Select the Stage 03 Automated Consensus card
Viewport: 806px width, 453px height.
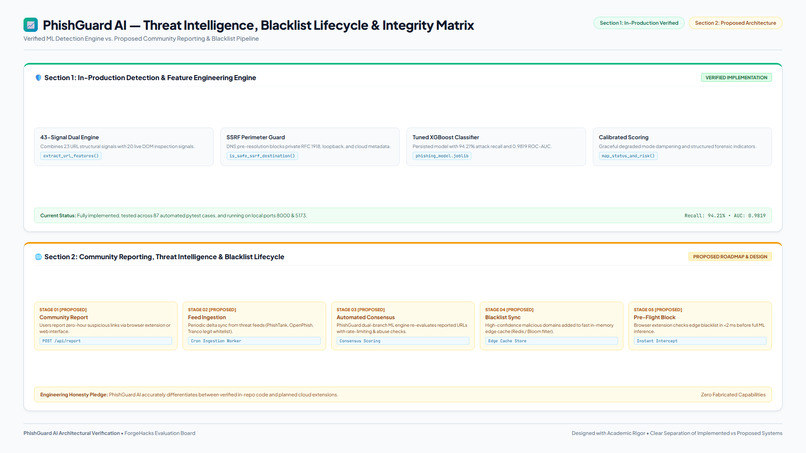(403, 326)
